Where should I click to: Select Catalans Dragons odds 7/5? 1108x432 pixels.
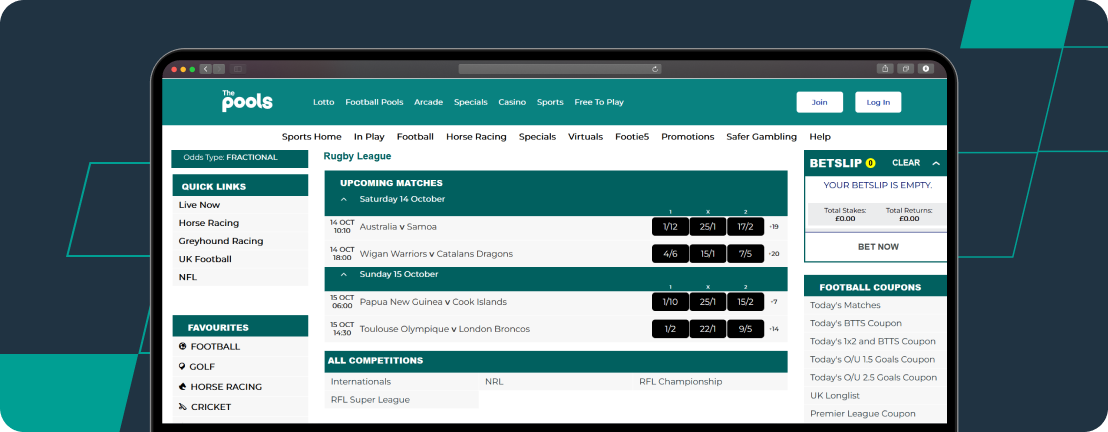[x=745, y=254]
